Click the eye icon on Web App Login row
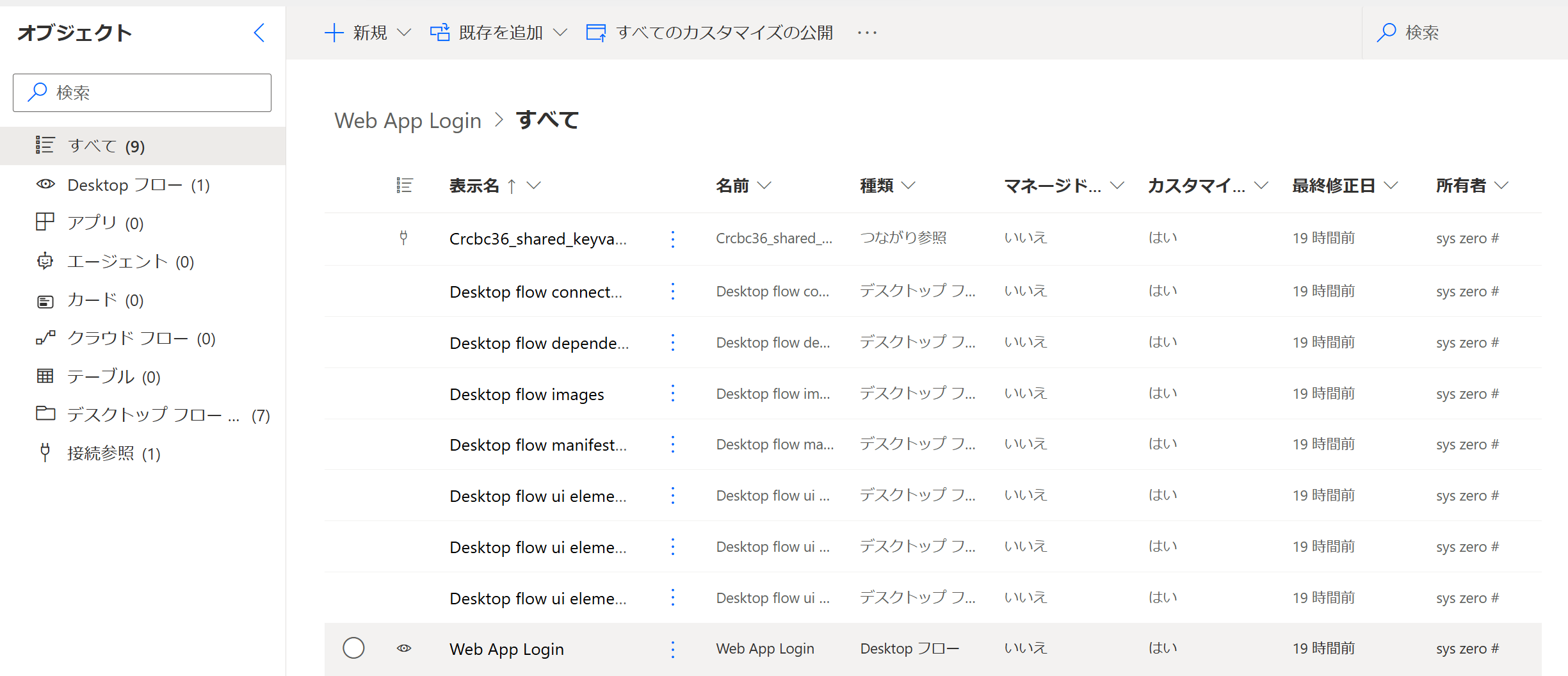 pyautogui.click(x=404, y=648)
